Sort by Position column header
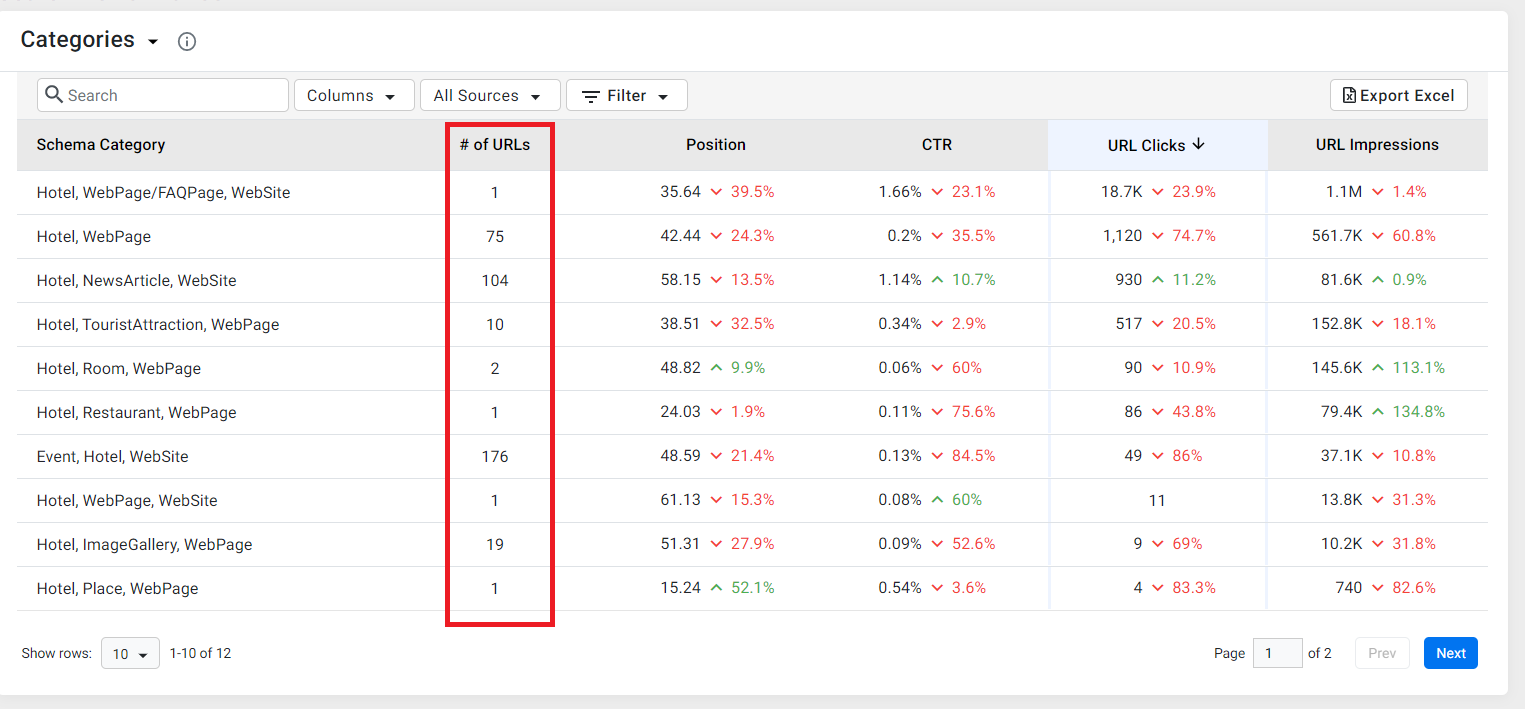Viewport: 1525px width, 709px height. (x=716, y=145)
